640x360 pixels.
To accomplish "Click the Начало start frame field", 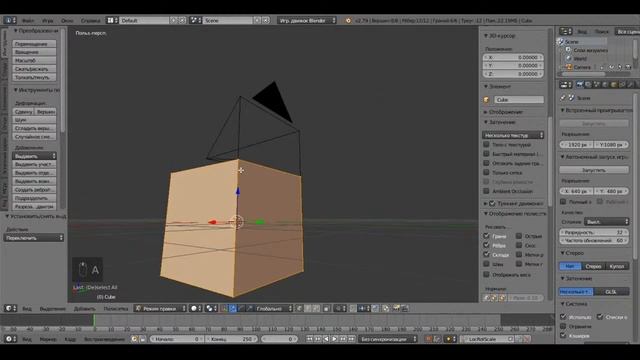I will [x=176, y=339].
